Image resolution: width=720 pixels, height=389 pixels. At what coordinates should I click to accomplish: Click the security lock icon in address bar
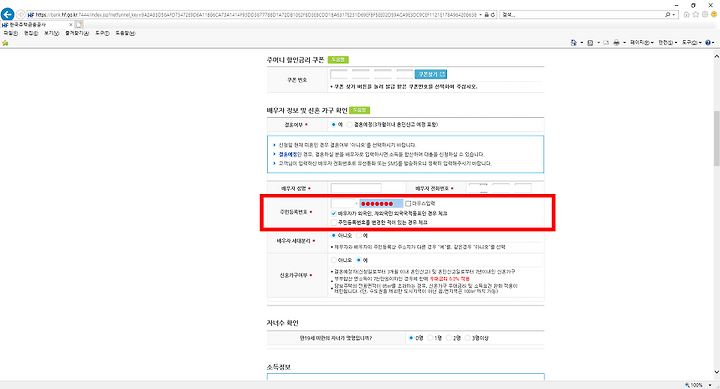pyautogui.click(x=487, y=15)
